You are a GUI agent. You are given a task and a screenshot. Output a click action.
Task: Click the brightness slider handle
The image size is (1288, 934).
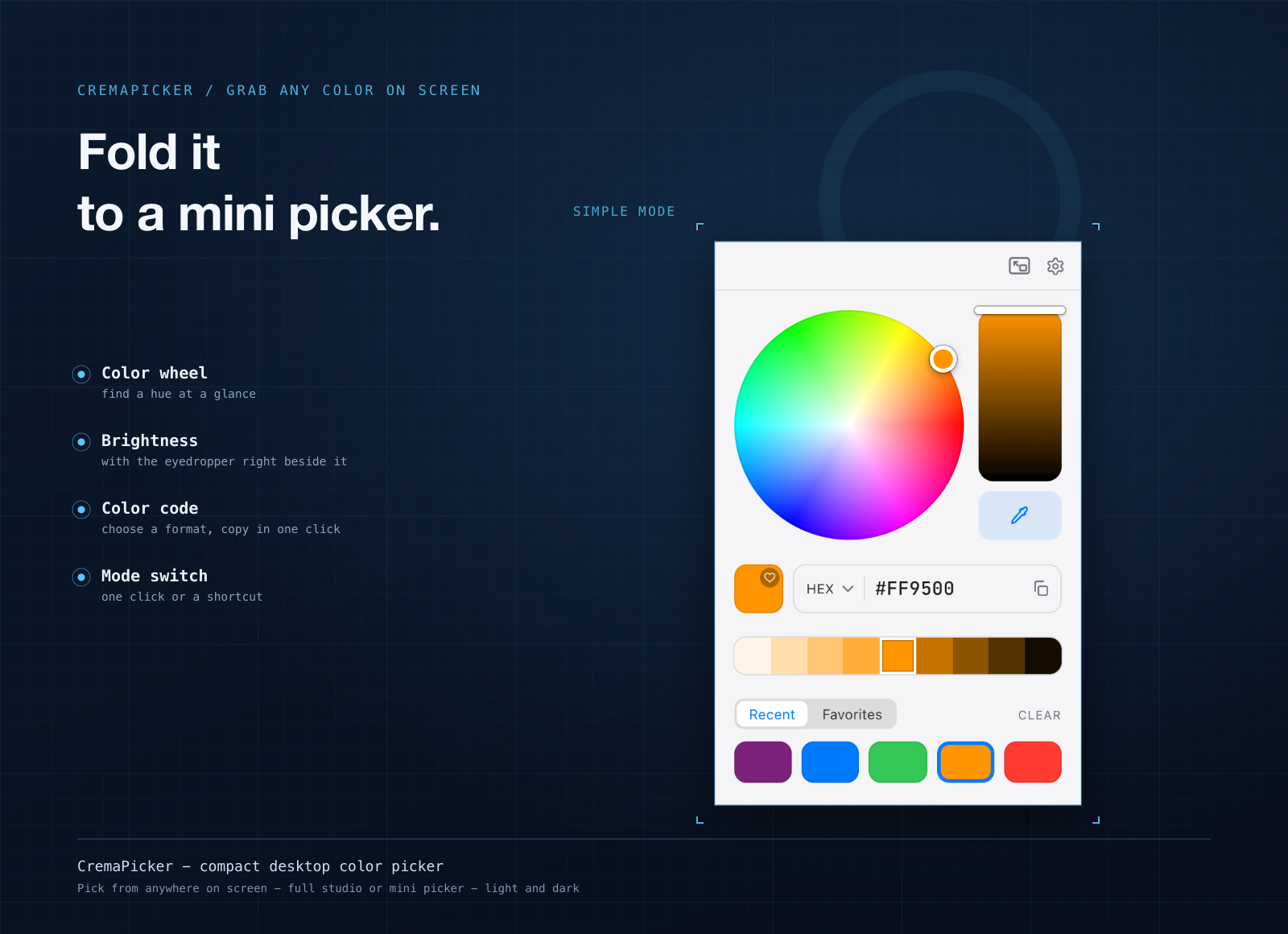(1020, 310)
